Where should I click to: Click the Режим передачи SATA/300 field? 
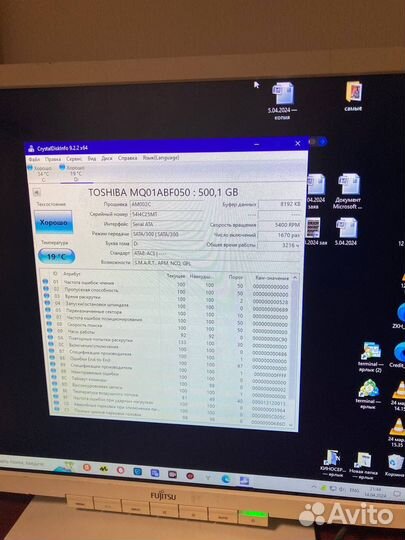tap(167, 234)
